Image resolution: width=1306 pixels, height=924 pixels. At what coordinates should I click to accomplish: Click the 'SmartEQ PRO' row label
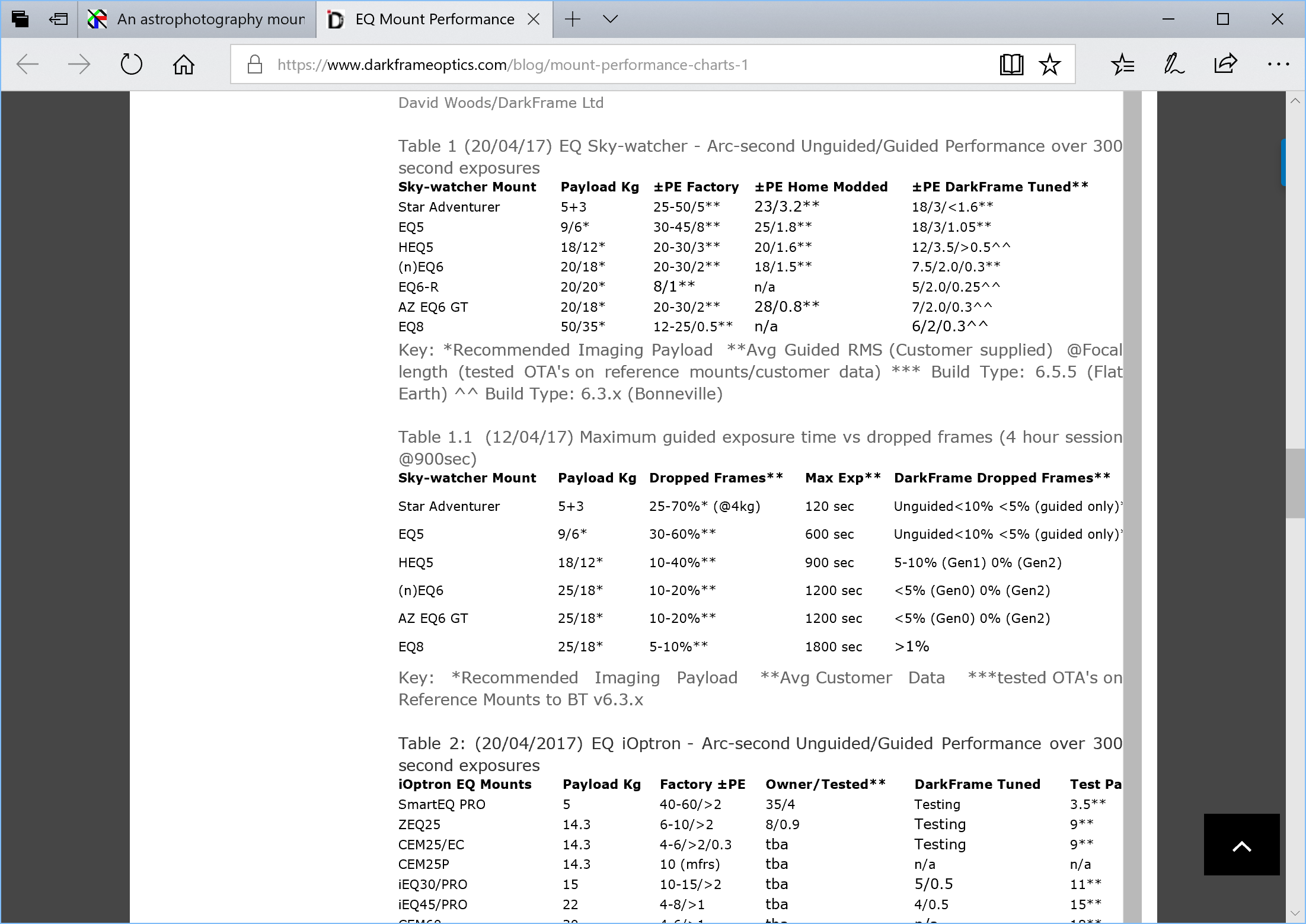pos(442,804)
